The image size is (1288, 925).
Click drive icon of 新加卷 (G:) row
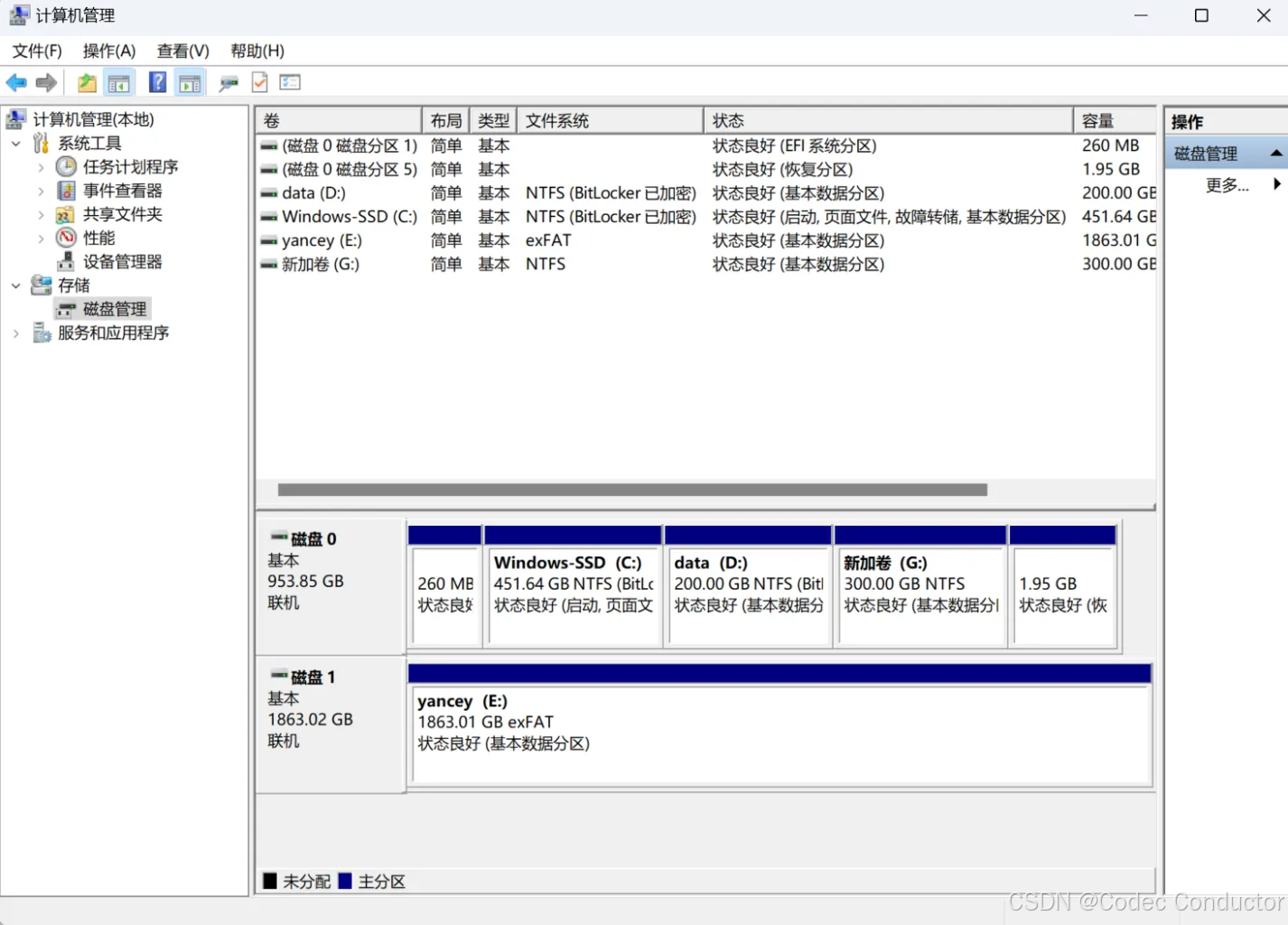tap(269, 265)
